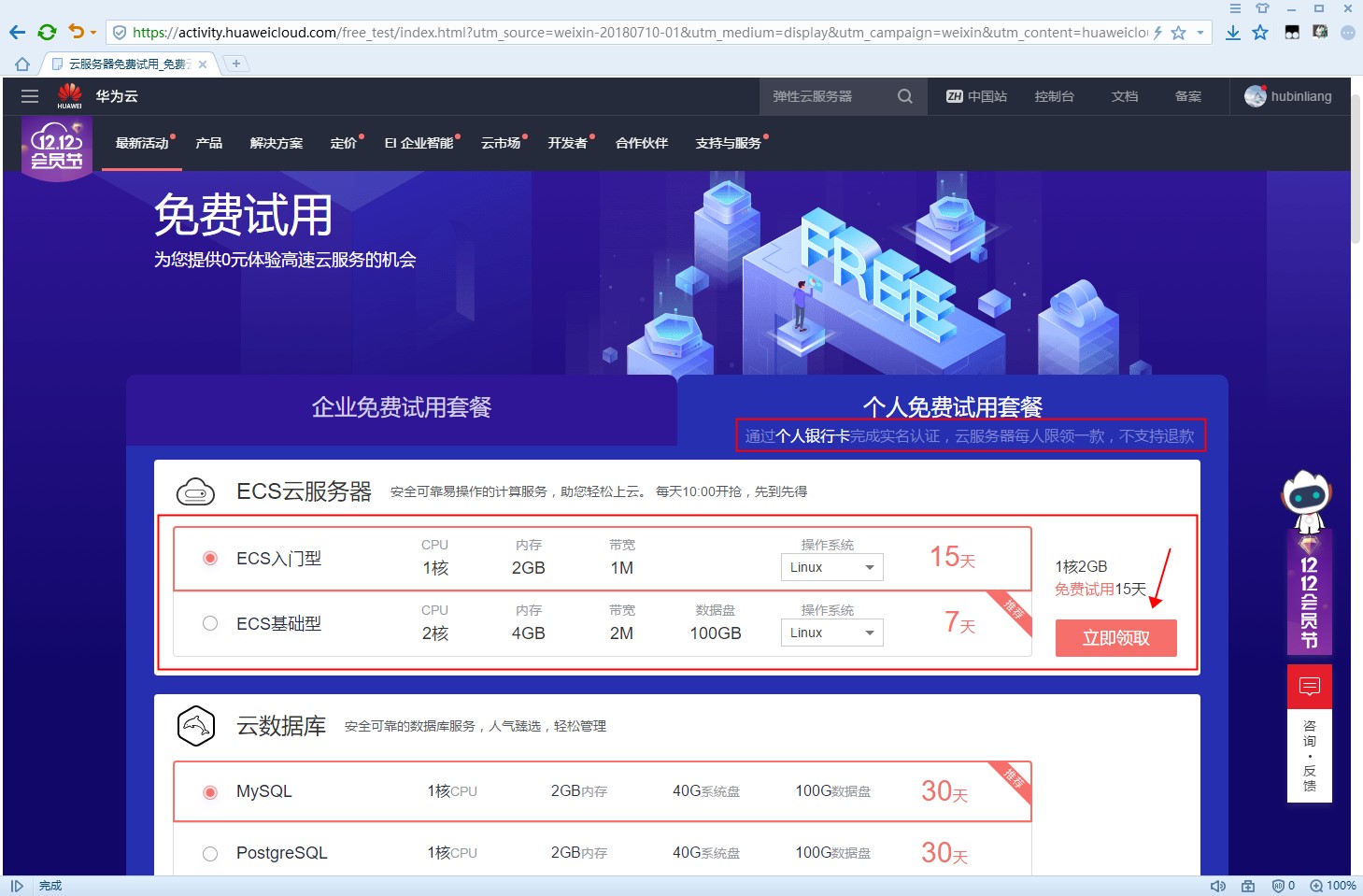Click the 咨询·反馈 side button

tap(1310, 755)
